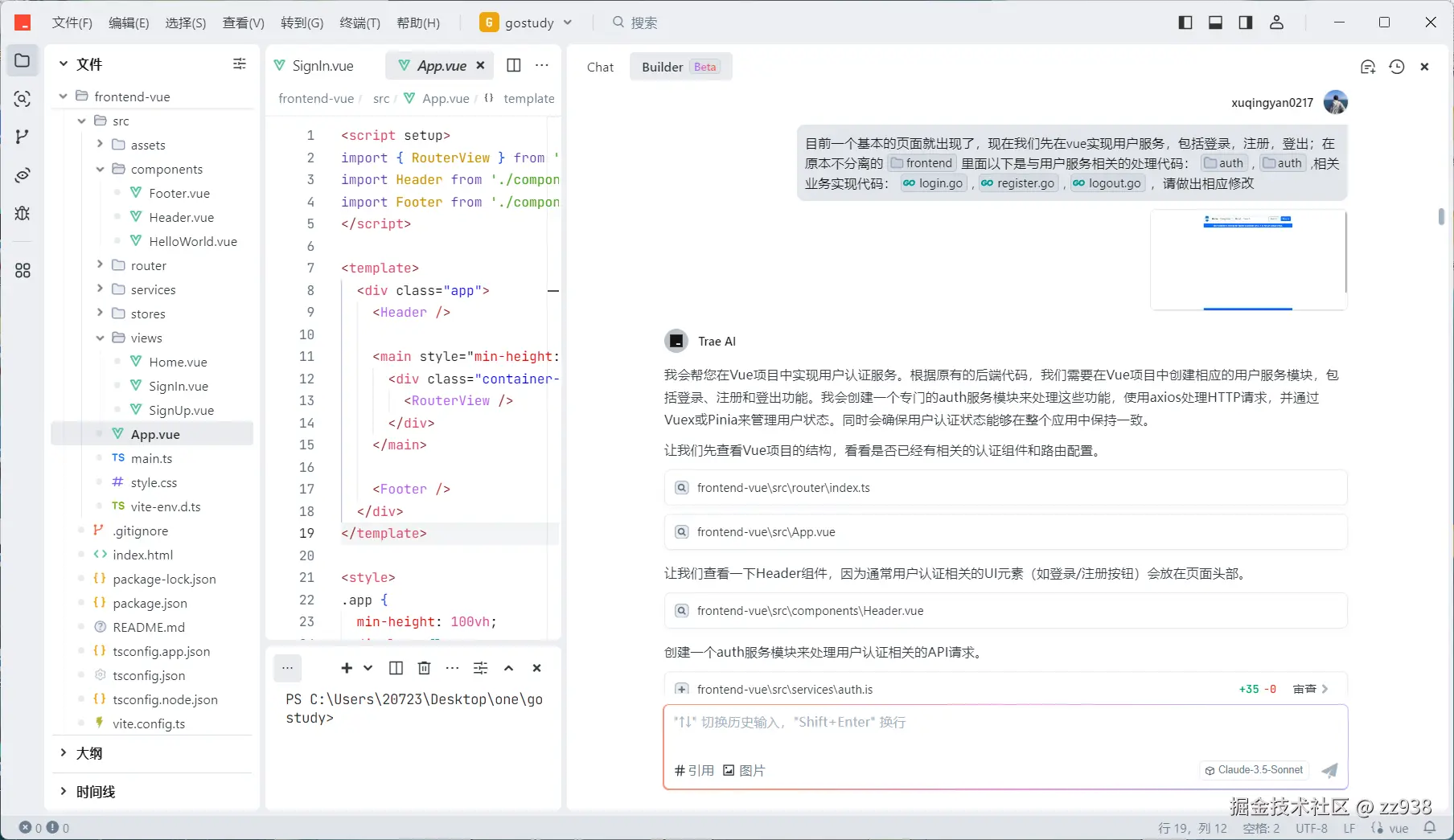The height and width of the screenshot is (840, 1454).
Task: Open the file Explorer activity icon
Action: (23, 60)
